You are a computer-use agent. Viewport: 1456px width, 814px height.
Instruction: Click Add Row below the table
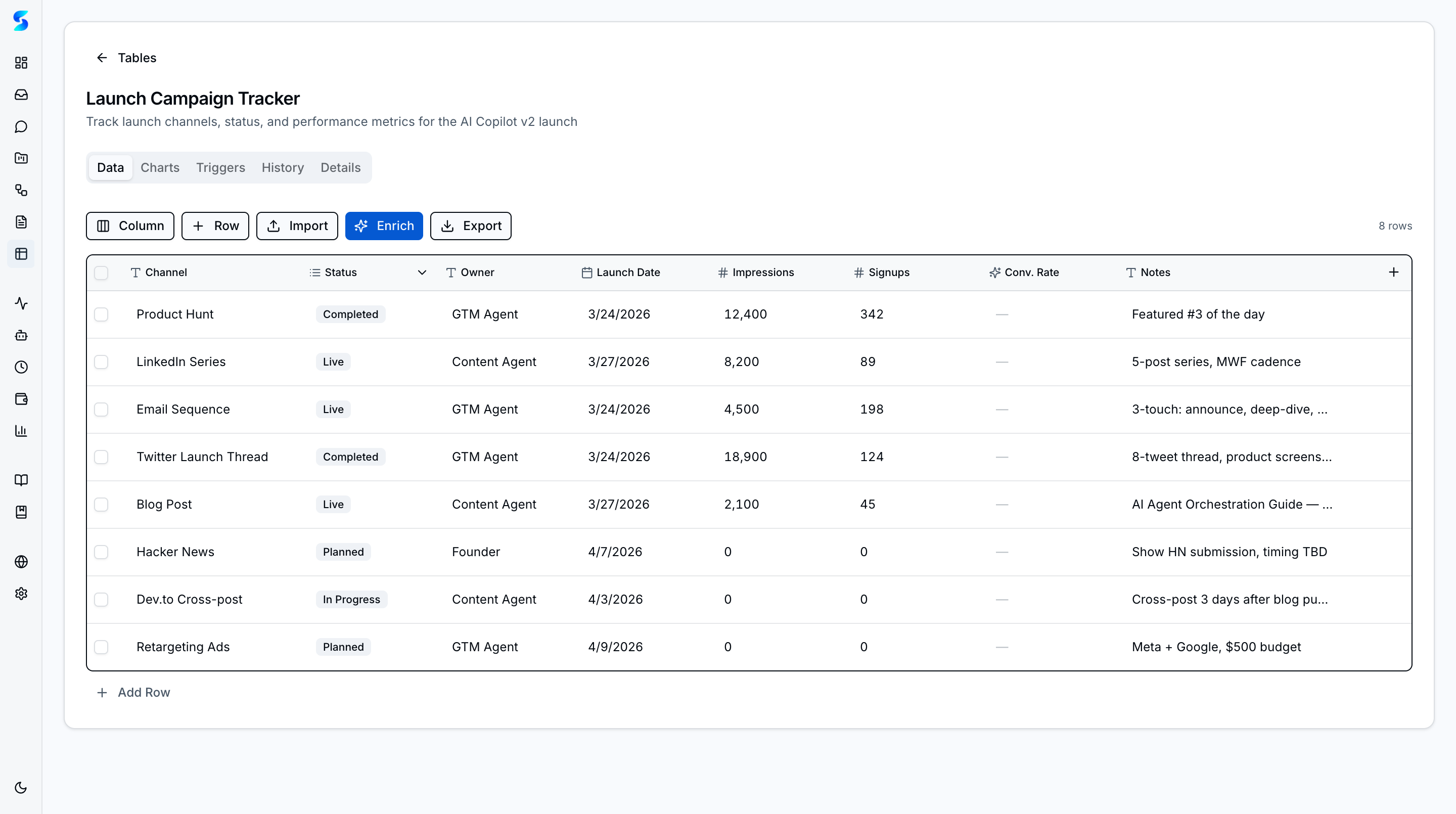click(x=133, y=692)
